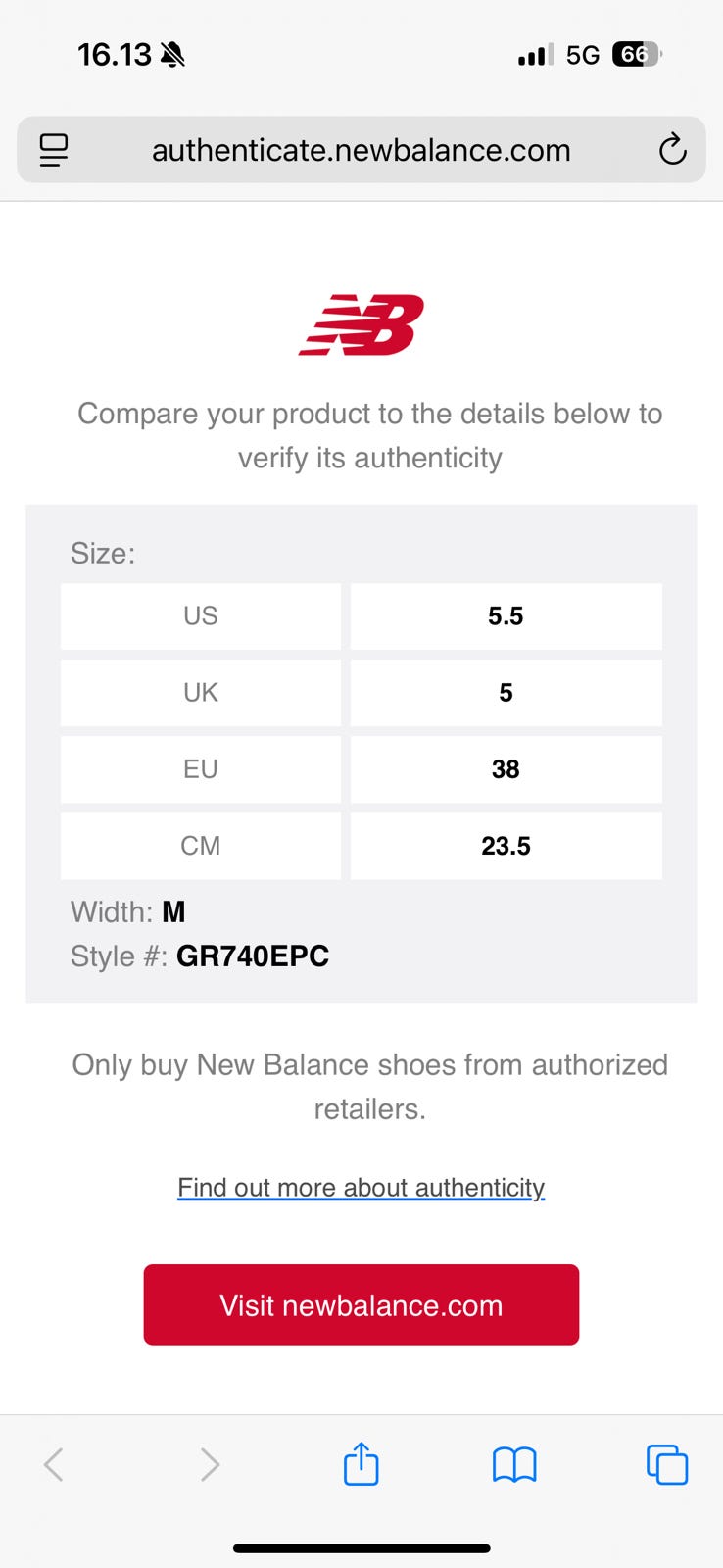Image resolution: width=723 pixels, height=1568 pixels.
Task: Open Find out more about authenticity link
Action: click(x=361, y=1188)
